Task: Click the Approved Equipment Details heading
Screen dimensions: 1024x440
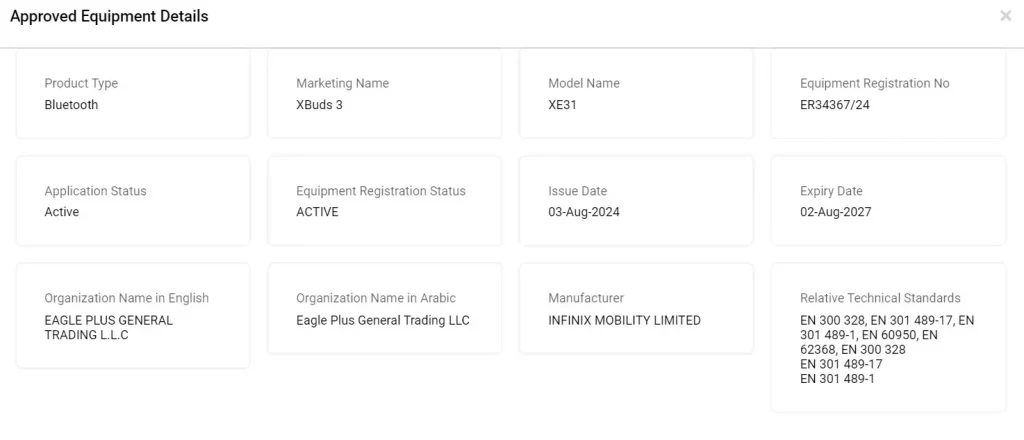Action: 109,17
